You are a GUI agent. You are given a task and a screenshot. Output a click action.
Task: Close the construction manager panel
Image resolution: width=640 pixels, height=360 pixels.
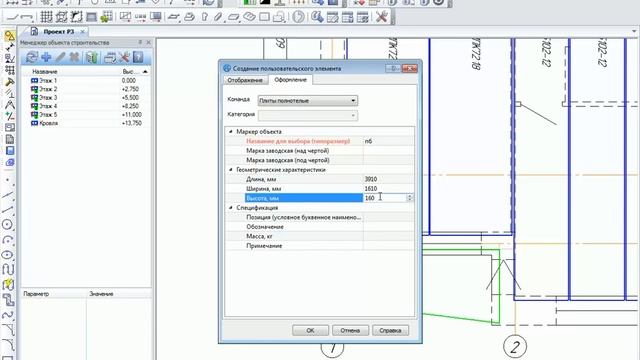(x=148, y=42)
